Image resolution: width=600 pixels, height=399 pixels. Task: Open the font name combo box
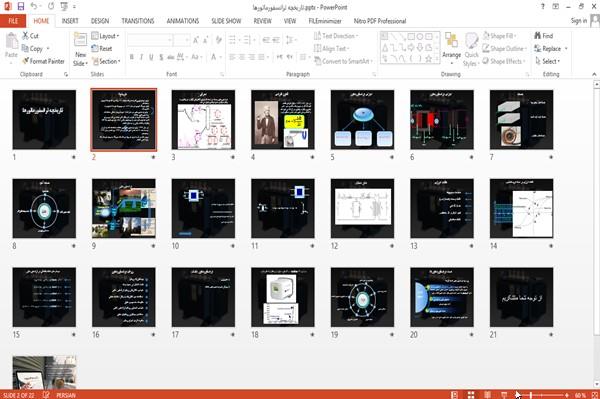click(150, 40)
